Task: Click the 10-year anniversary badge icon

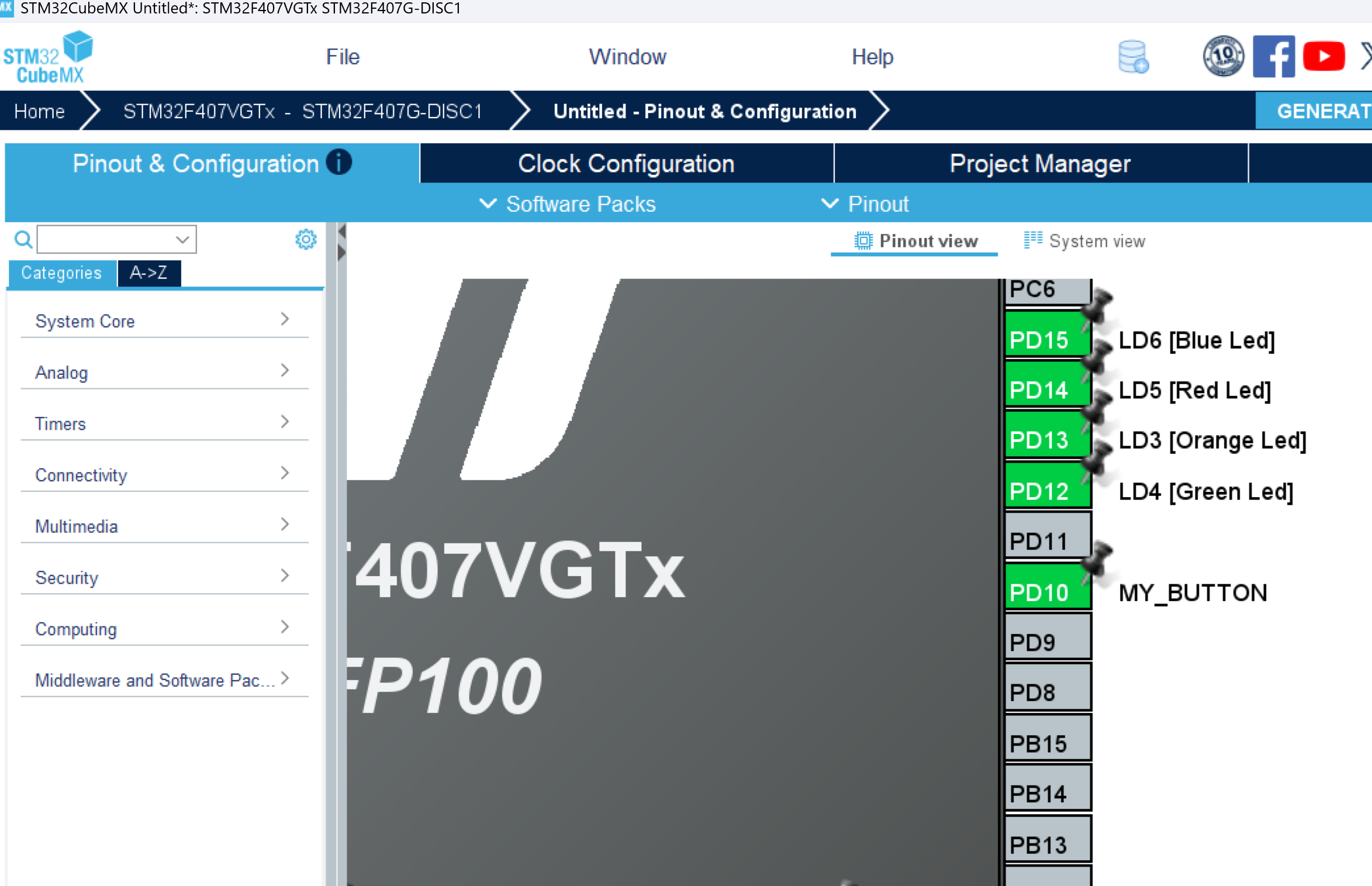Action: 1223,56
